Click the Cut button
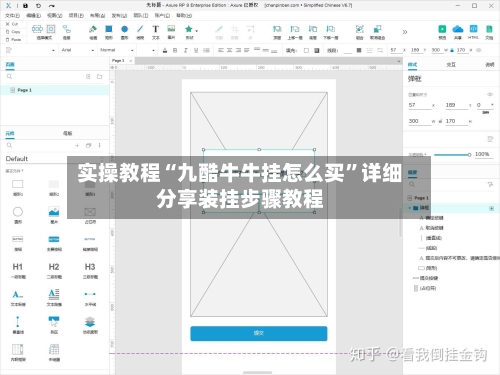Image resolution: width=500 pixels, height=375 pixels. (12, 24)
